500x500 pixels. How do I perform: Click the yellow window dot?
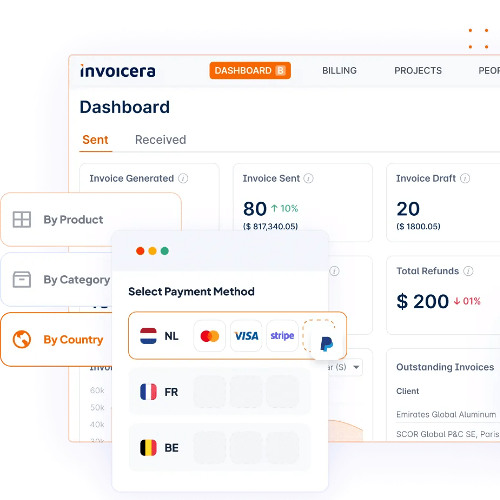coord(152,251)
